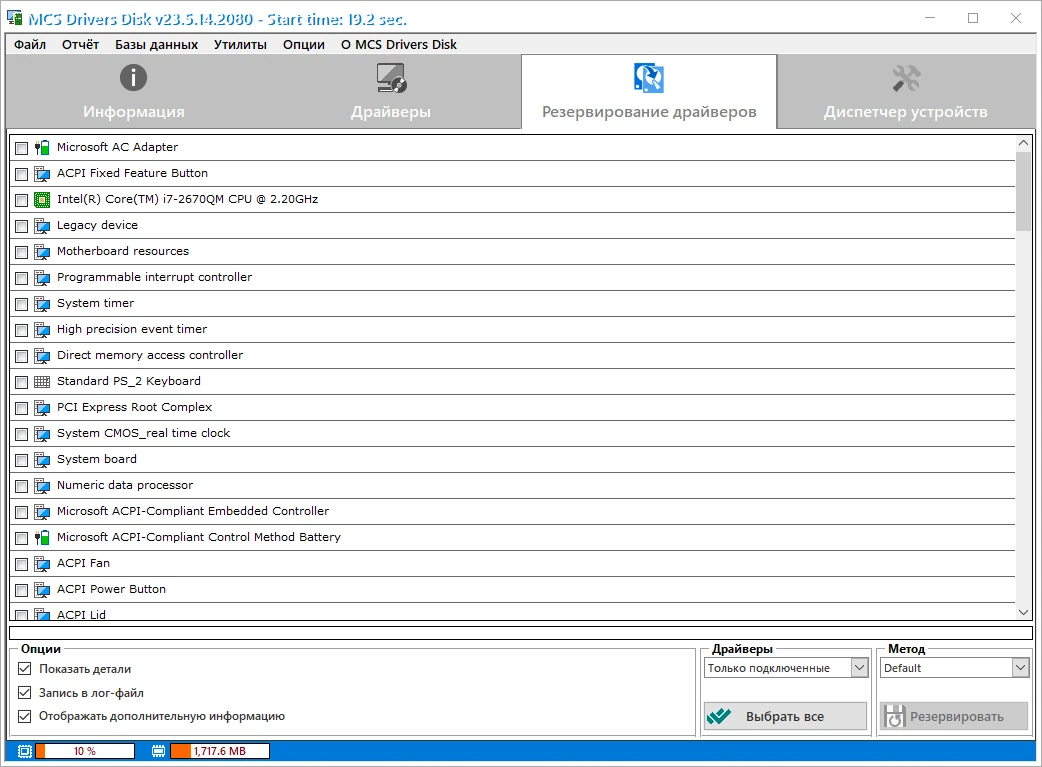Screen dimensions: 1042x767
Task: Select the Legacy device row text
Action: coord(97,225)
